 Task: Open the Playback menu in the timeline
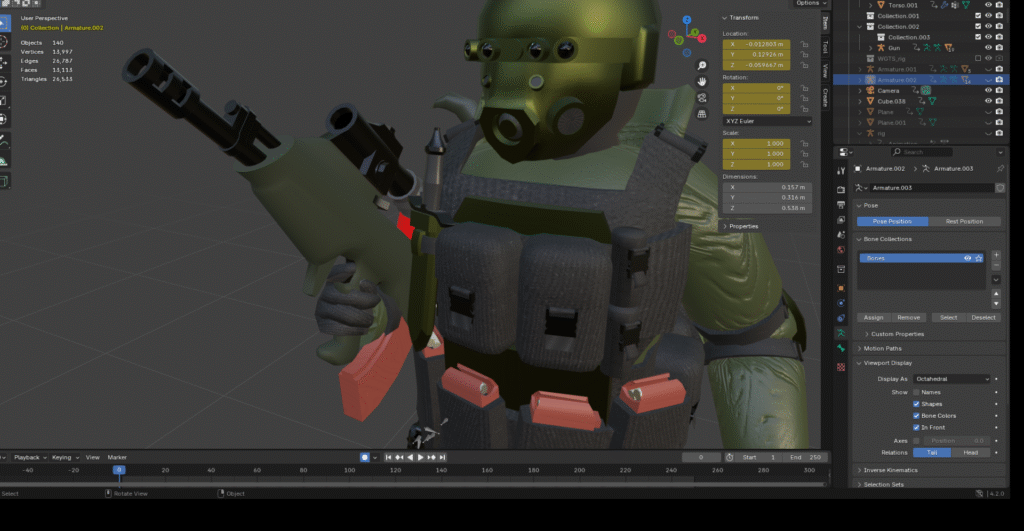pos(30,458)
